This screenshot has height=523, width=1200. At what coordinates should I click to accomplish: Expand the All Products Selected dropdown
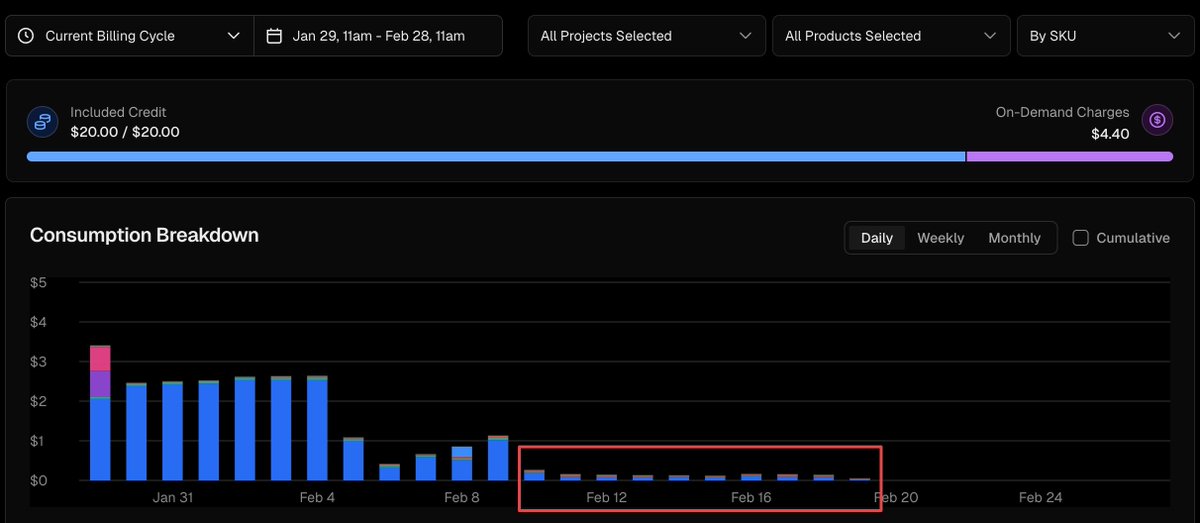point(891,36)
